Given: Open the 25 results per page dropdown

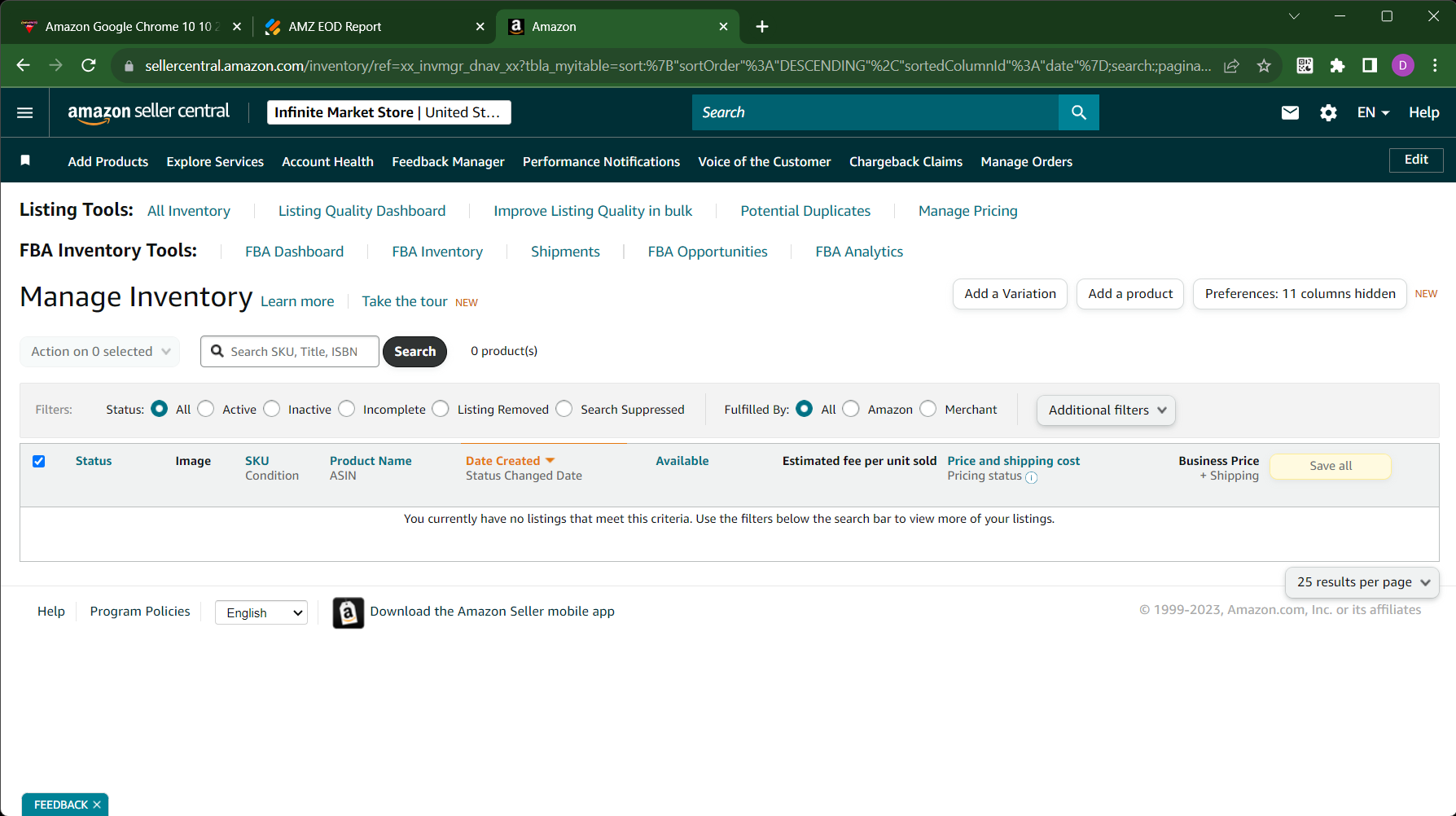Looking at the screenshot, I should 1362,582.
